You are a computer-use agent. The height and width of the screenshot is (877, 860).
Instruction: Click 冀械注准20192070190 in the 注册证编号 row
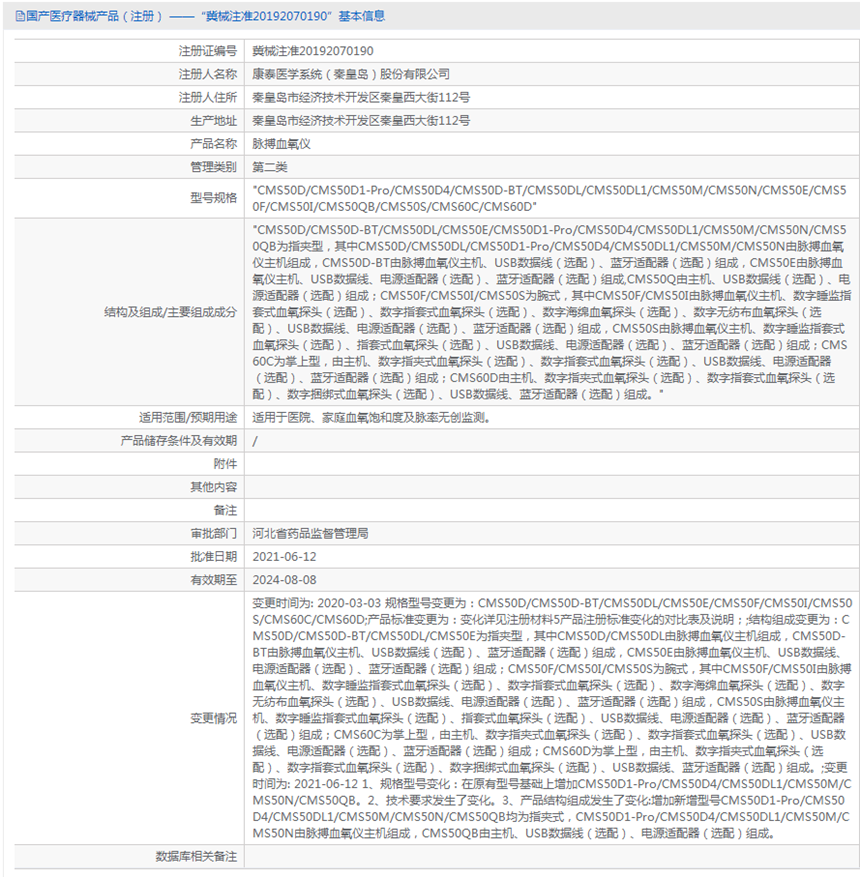click(x=313, y=51)
